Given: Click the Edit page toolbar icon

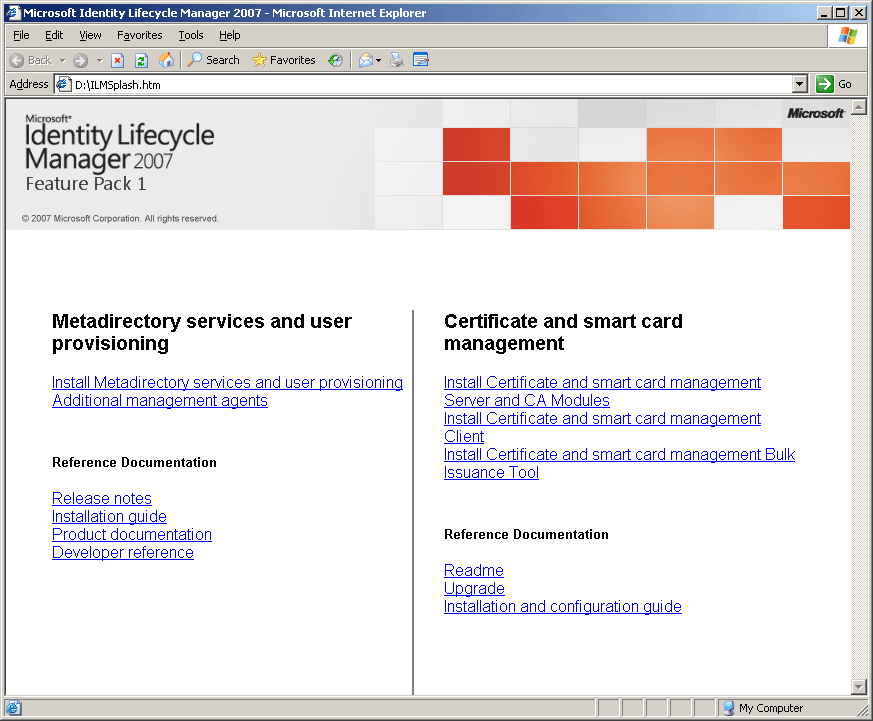Looking at the screenshot, I should 421,60.
